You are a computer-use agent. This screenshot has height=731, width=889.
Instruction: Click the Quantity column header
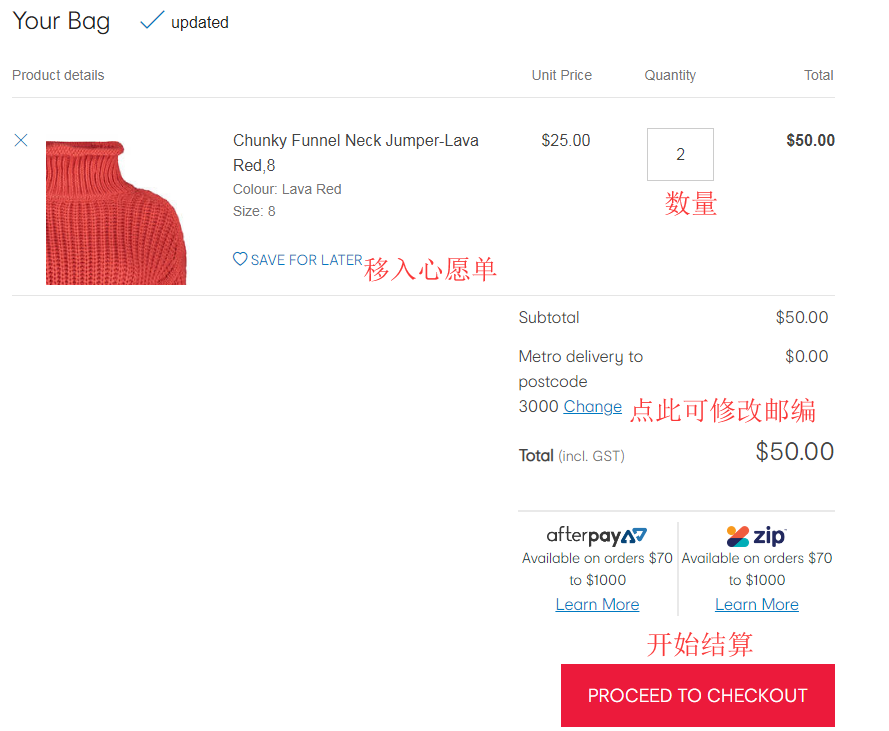coord(670,75)
